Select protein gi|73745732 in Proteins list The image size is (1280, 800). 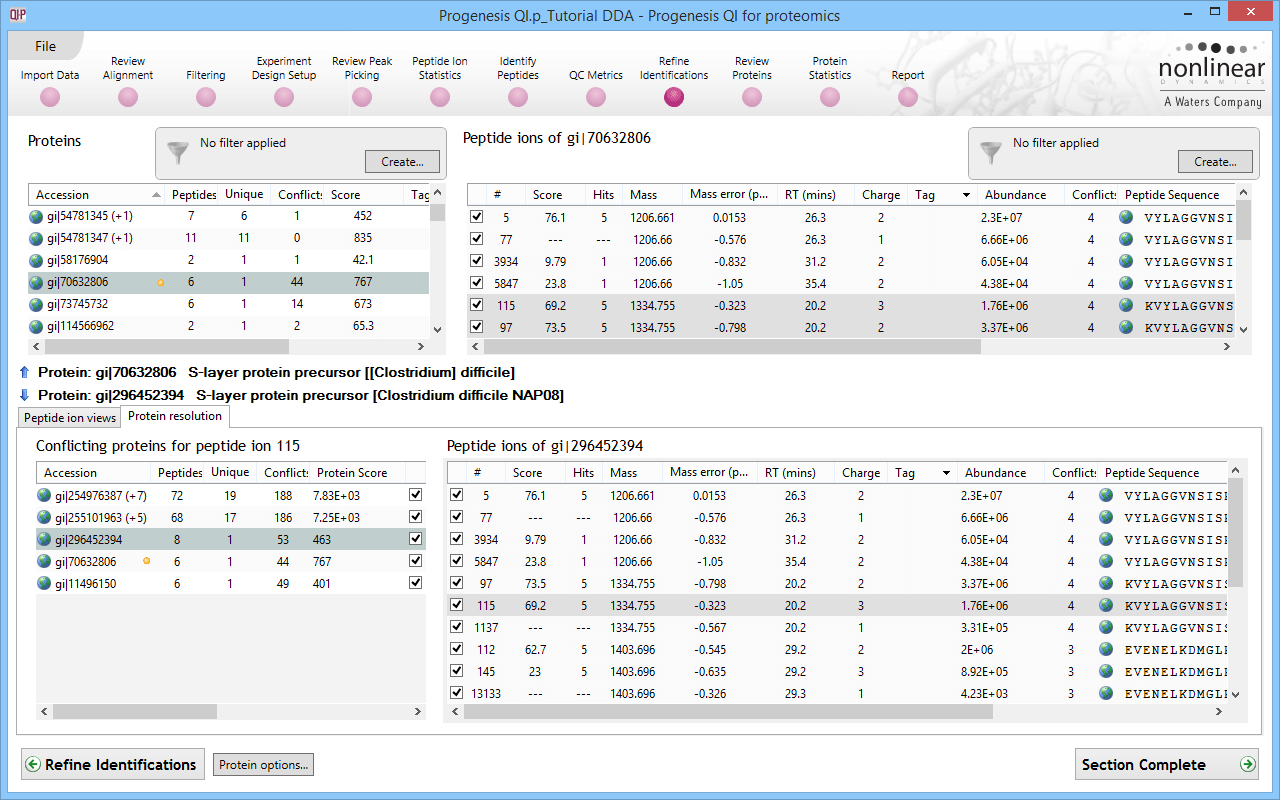tap(229, 304)
